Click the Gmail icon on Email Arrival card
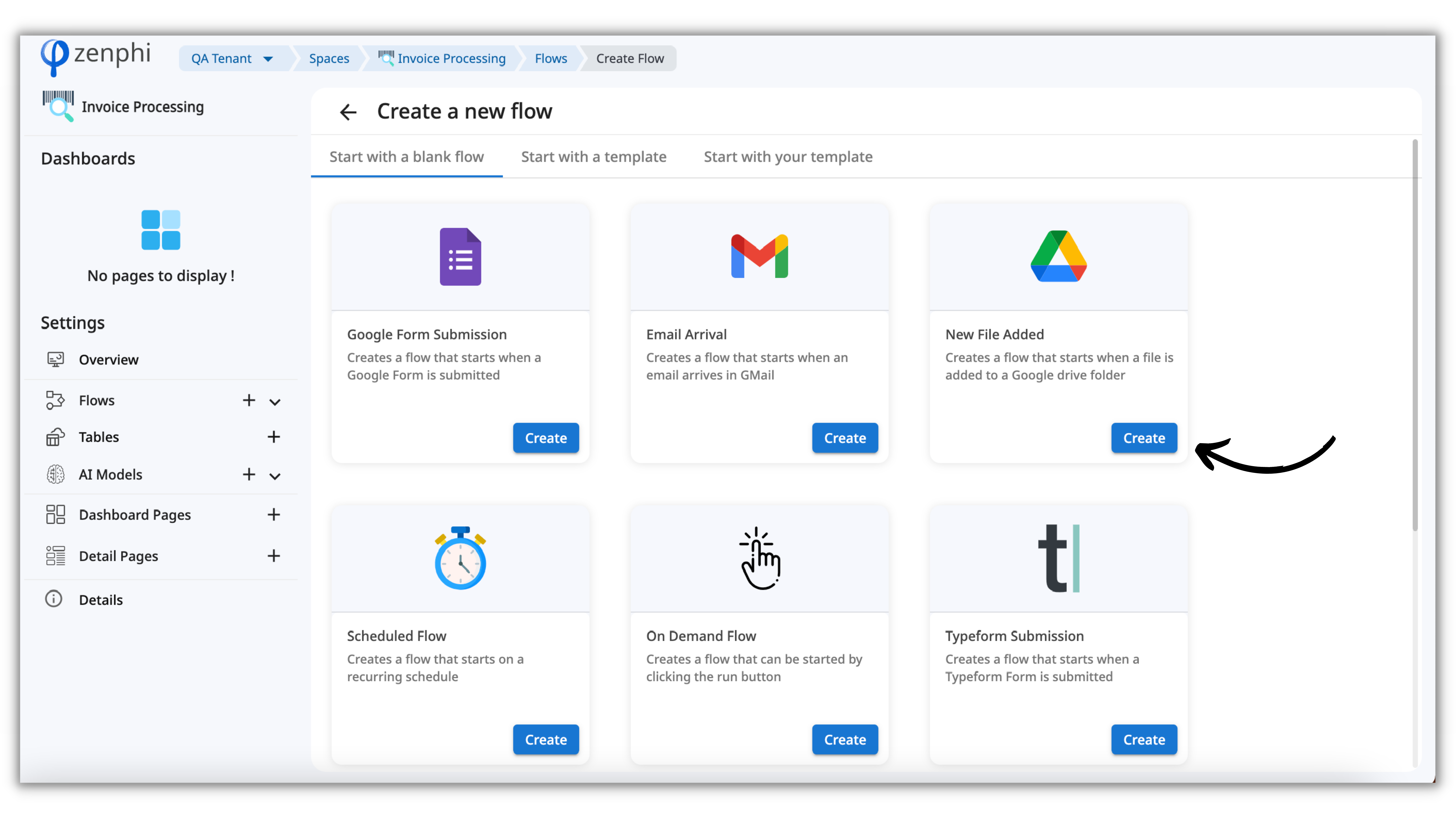Screen dimensions: 1456x819 [x=759, y=257]
